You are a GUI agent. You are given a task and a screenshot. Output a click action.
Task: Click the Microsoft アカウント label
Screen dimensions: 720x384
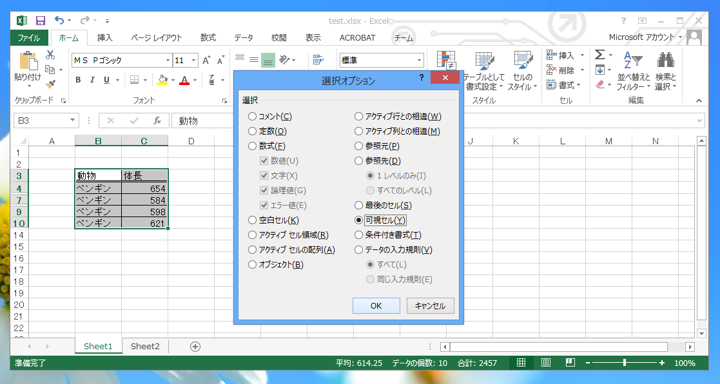coord(641,37)
